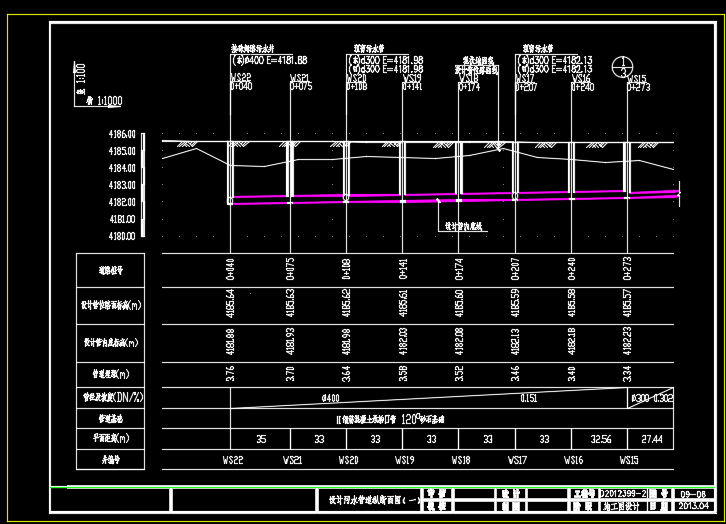The image size is (726, 524).
Task: Click the road surface elevation value 4185.59
Action: [515, 303]
